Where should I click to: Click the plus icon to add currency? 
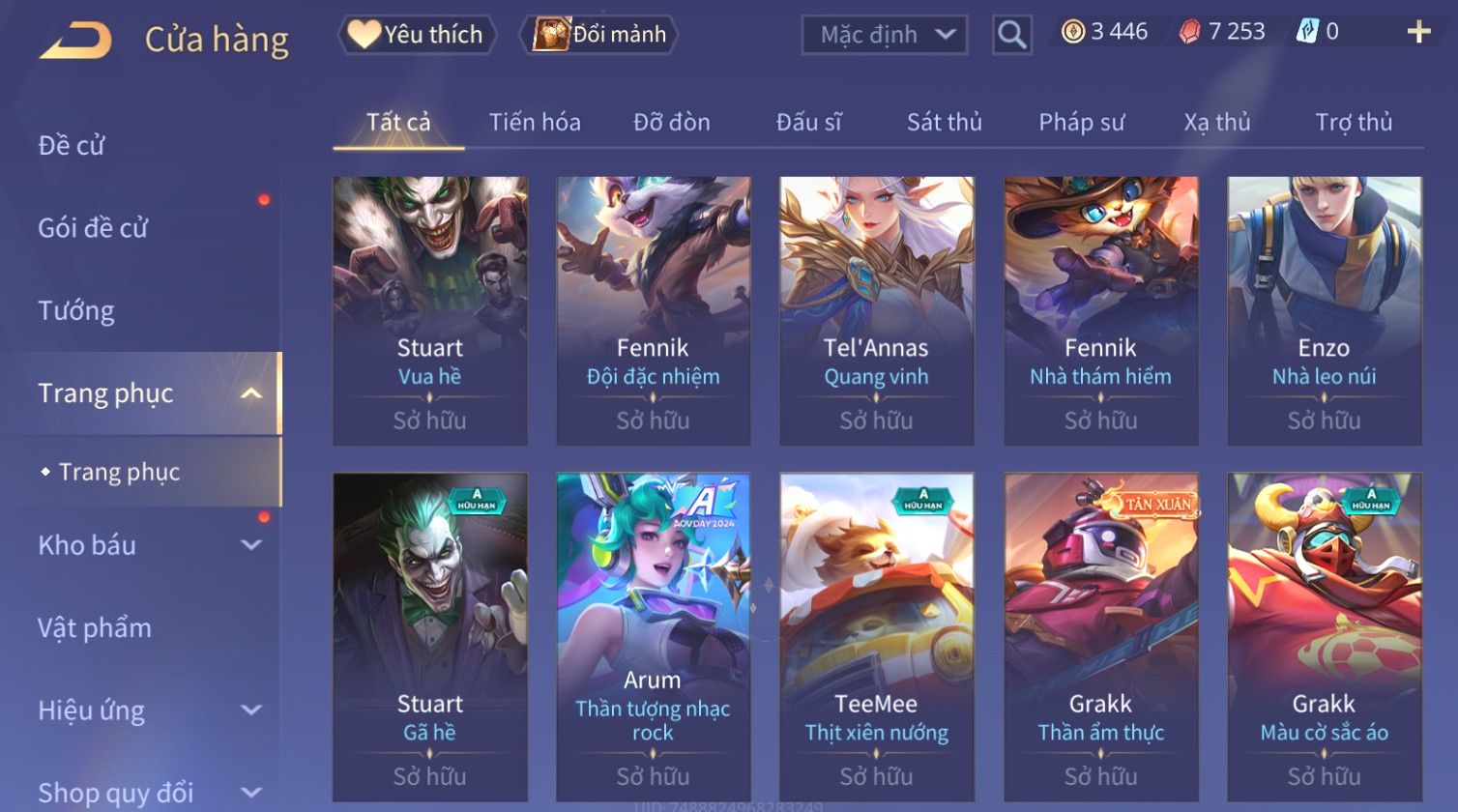1418,32
